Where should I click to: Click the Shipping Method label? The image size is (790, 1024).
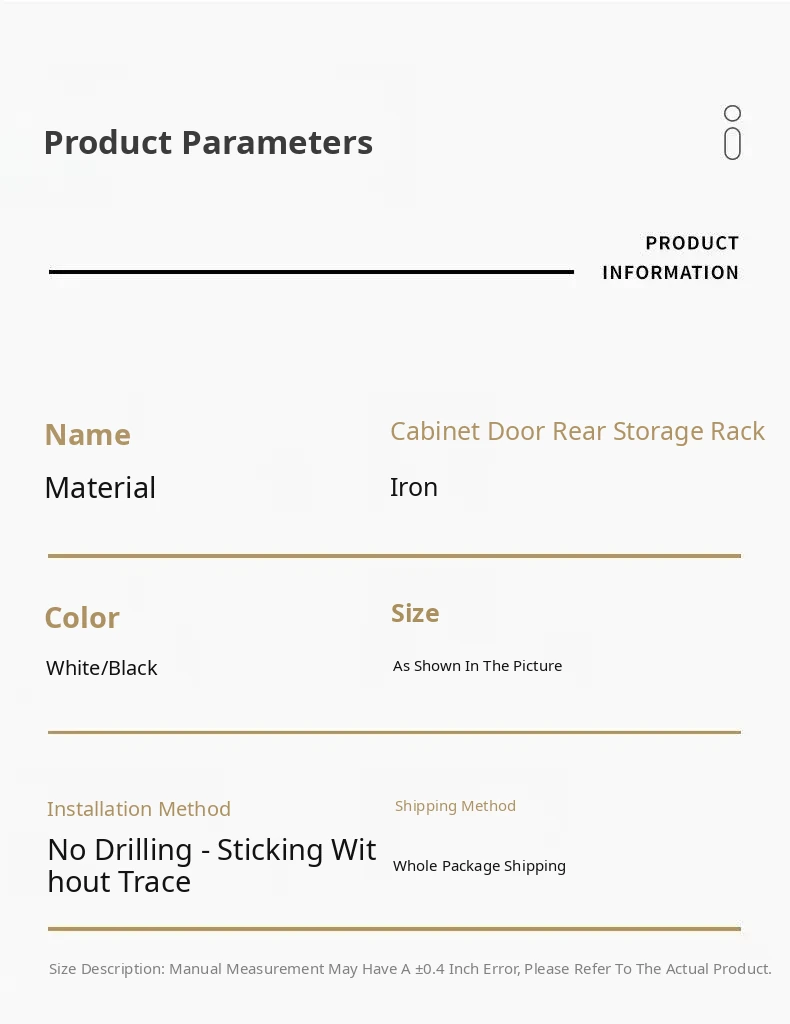click(455, 806)
